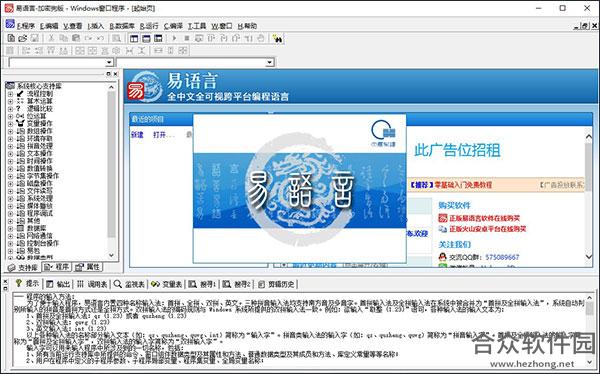Switch to the 变量表 tab
600x374 pixels.
(x=166, y=284)
